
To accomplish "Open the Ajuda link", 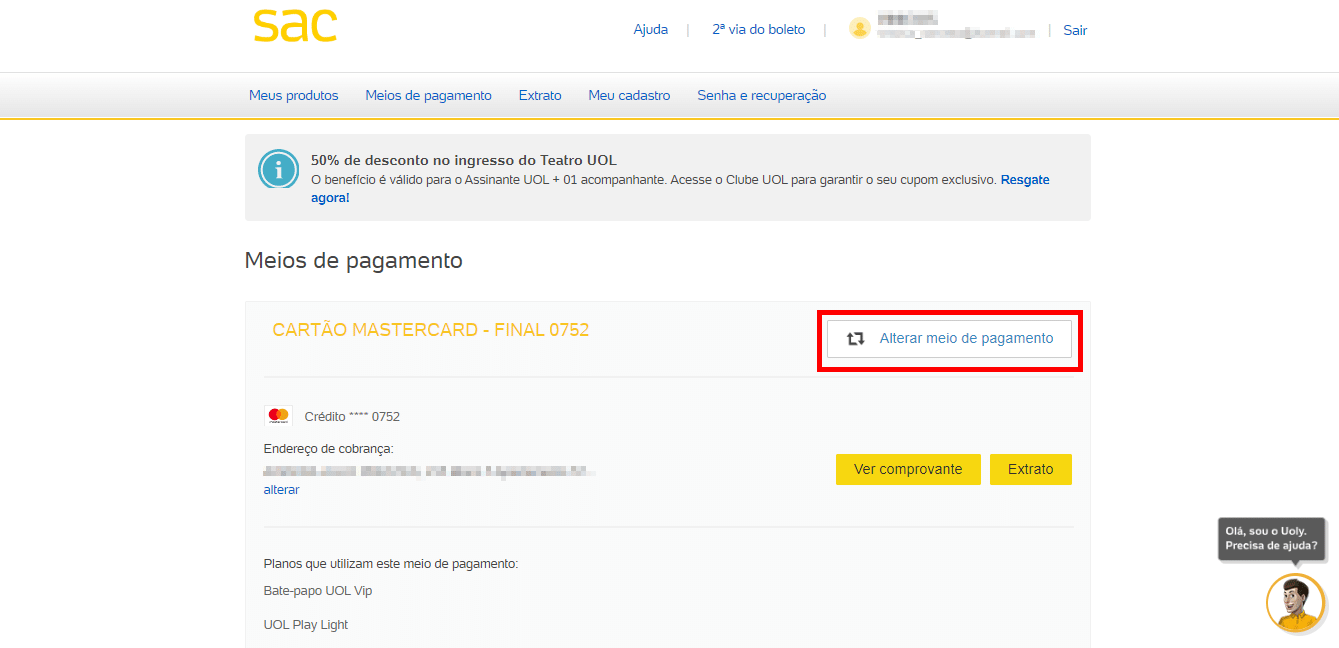I will pos(651,30).
